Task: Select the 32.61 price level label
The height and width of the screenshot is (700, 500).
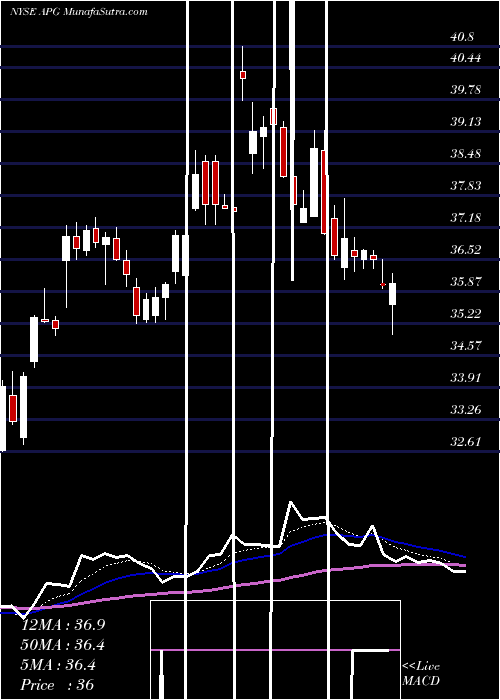Action: click(x=466, y=442)
